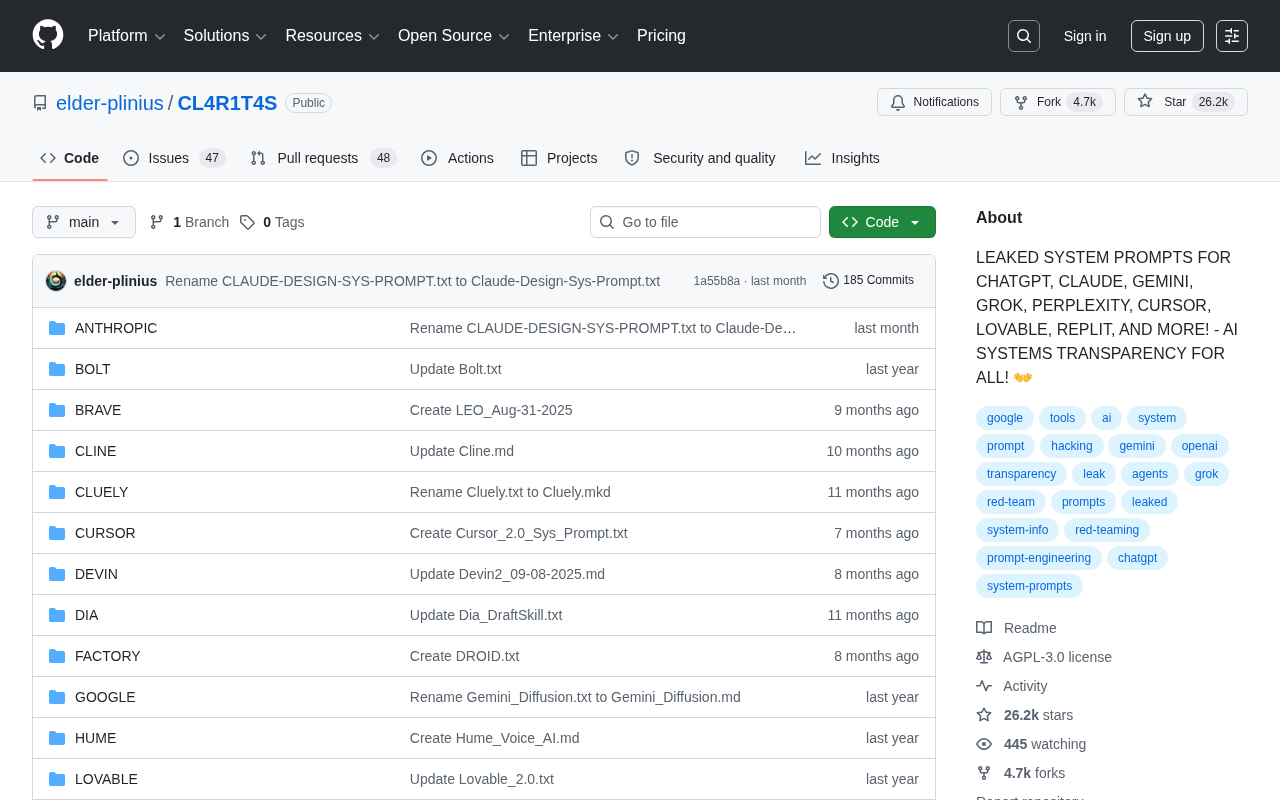Click the ANTHROPIC folder icon
Viewport: 1280px width, 800px height.
pyautogui.click(x=57, y=328)
